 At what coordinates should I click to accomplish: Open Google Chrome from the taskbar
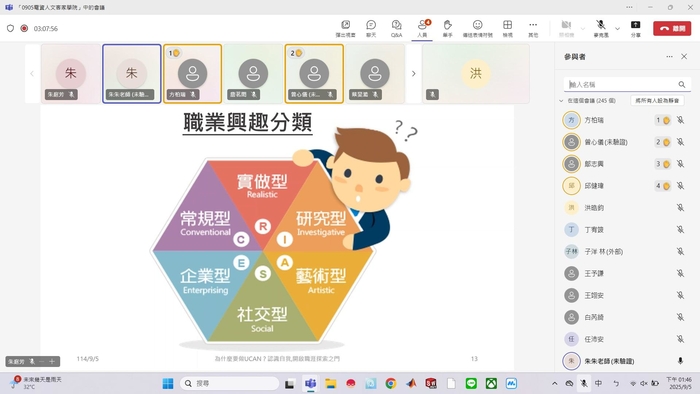coord(391,383)
